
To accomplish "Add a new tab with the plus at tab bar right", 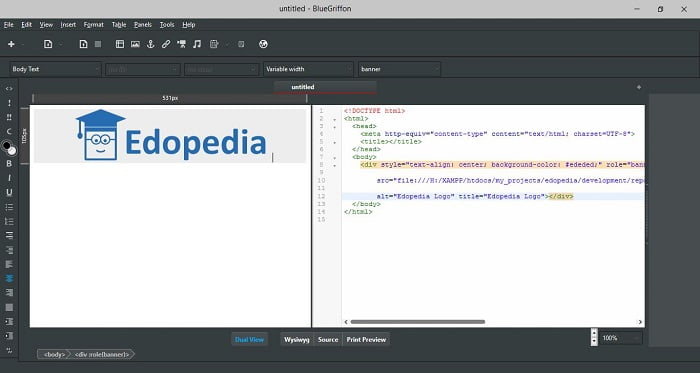I will [639, 87].
